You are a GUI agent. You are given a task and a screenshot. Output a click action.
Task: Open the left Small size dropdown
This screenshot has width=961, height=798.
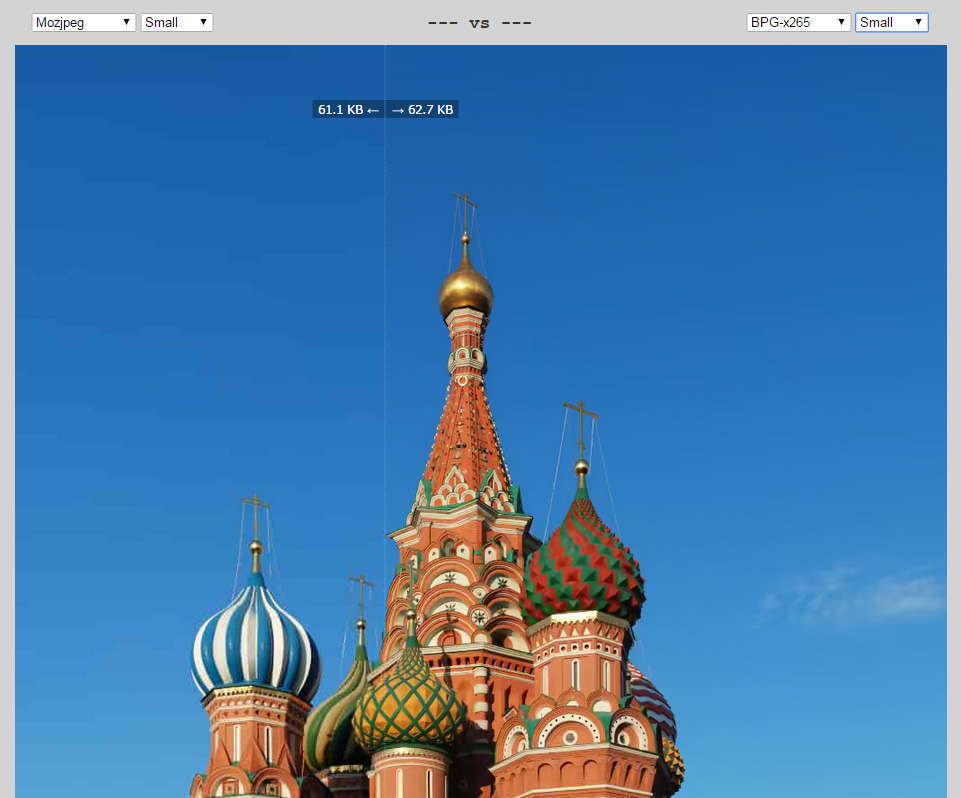click(177, 23)
